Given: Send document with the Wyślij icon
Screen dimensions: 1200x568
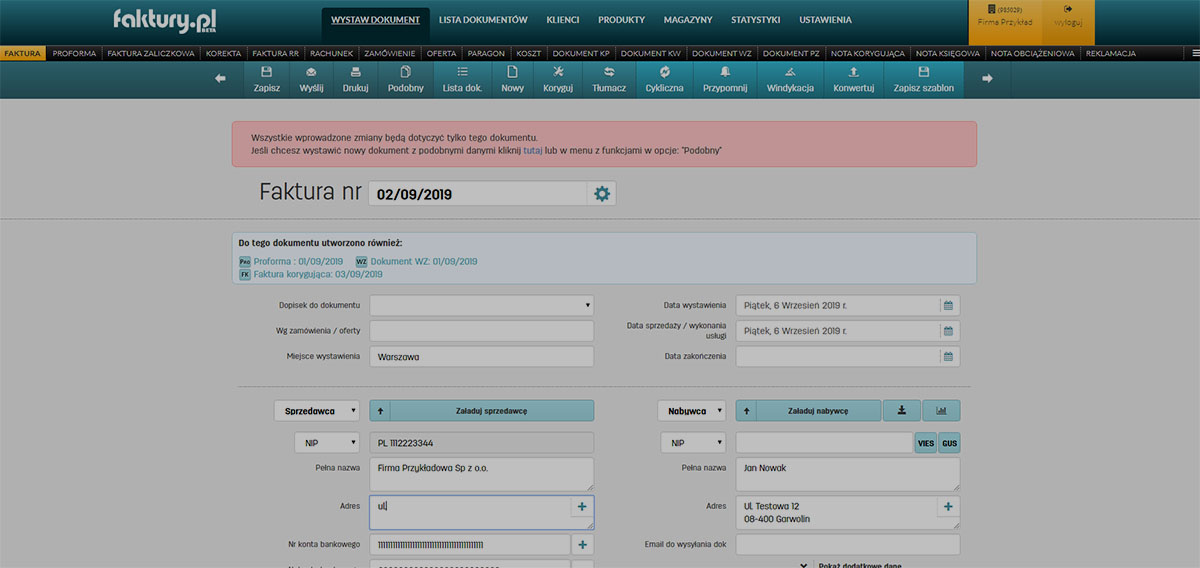Looking at the screenshot, I should pyautogui.click(x=311, y=79).
